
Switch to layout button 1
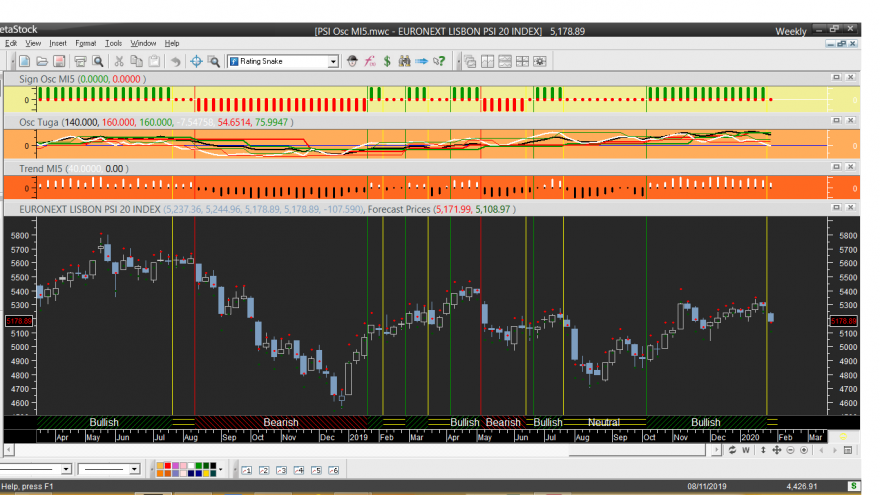[246, 470]
